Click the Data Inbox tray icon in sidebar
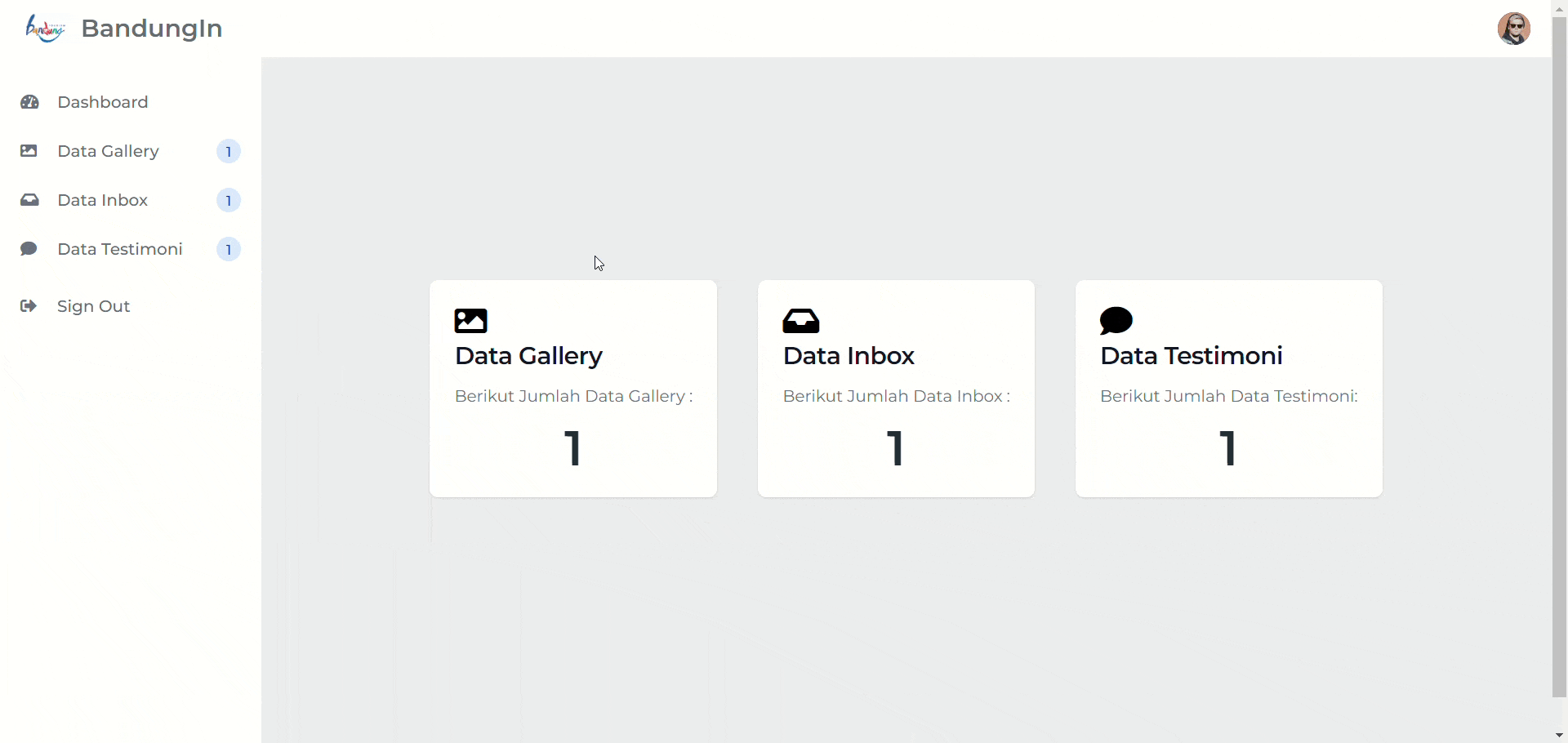1568x743 pixels. pos(29,200)
